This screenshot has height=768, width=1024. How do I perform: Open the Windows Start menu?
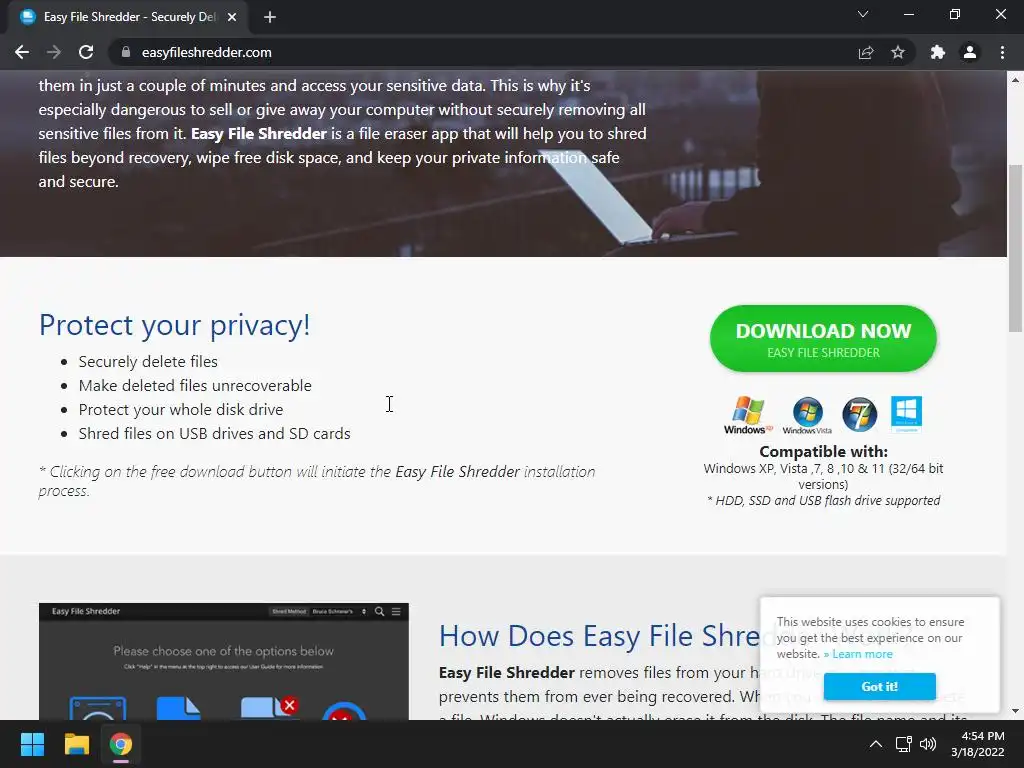click(x=32, y=744)
